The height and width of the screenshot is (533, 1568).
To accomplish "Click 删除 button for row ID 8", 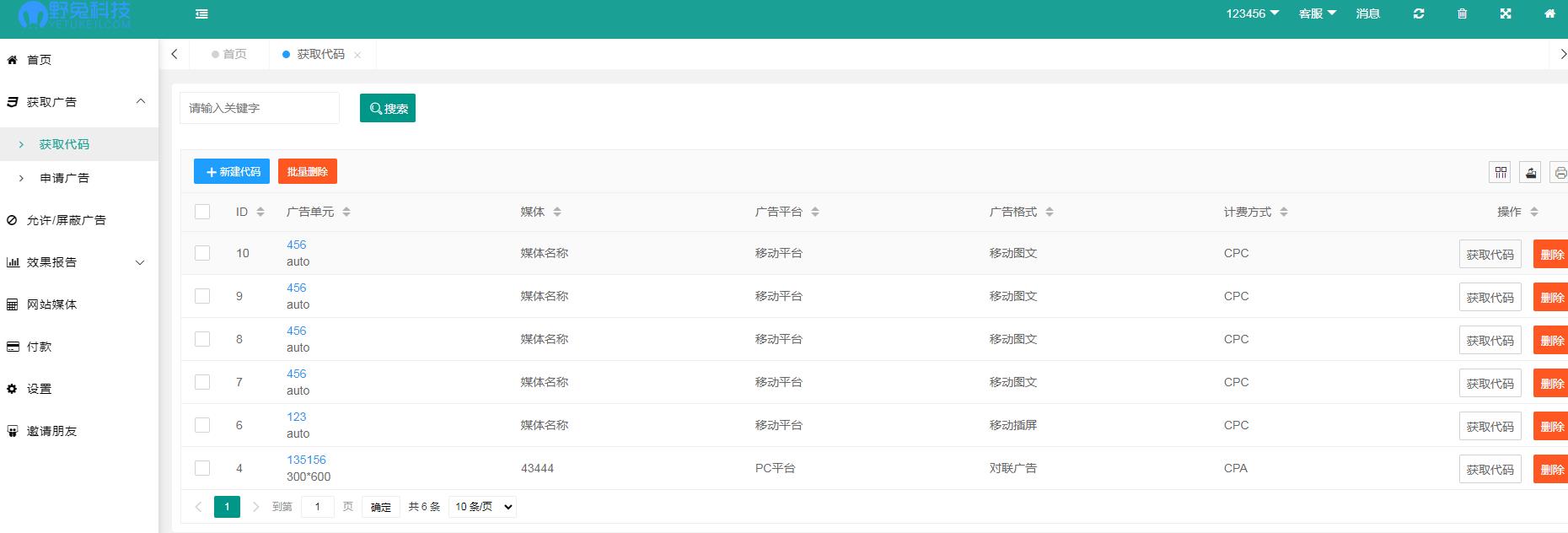I will 1551,340.
